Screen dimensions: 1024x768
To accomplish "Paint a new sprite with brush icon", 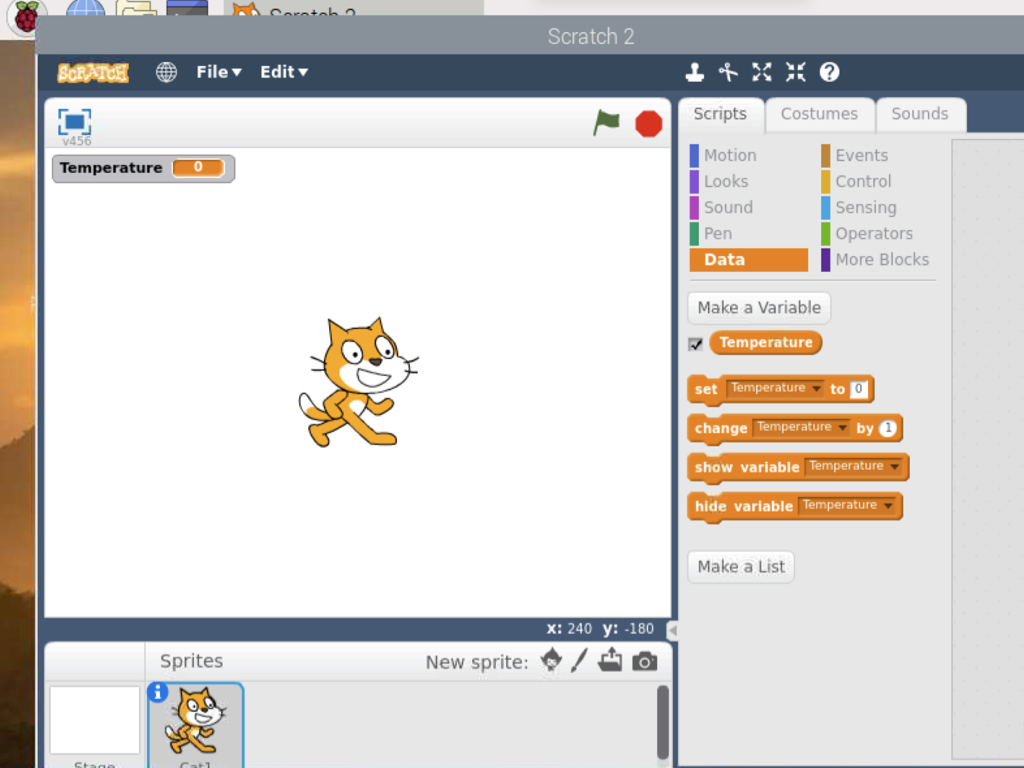I will tap(579, 660).
